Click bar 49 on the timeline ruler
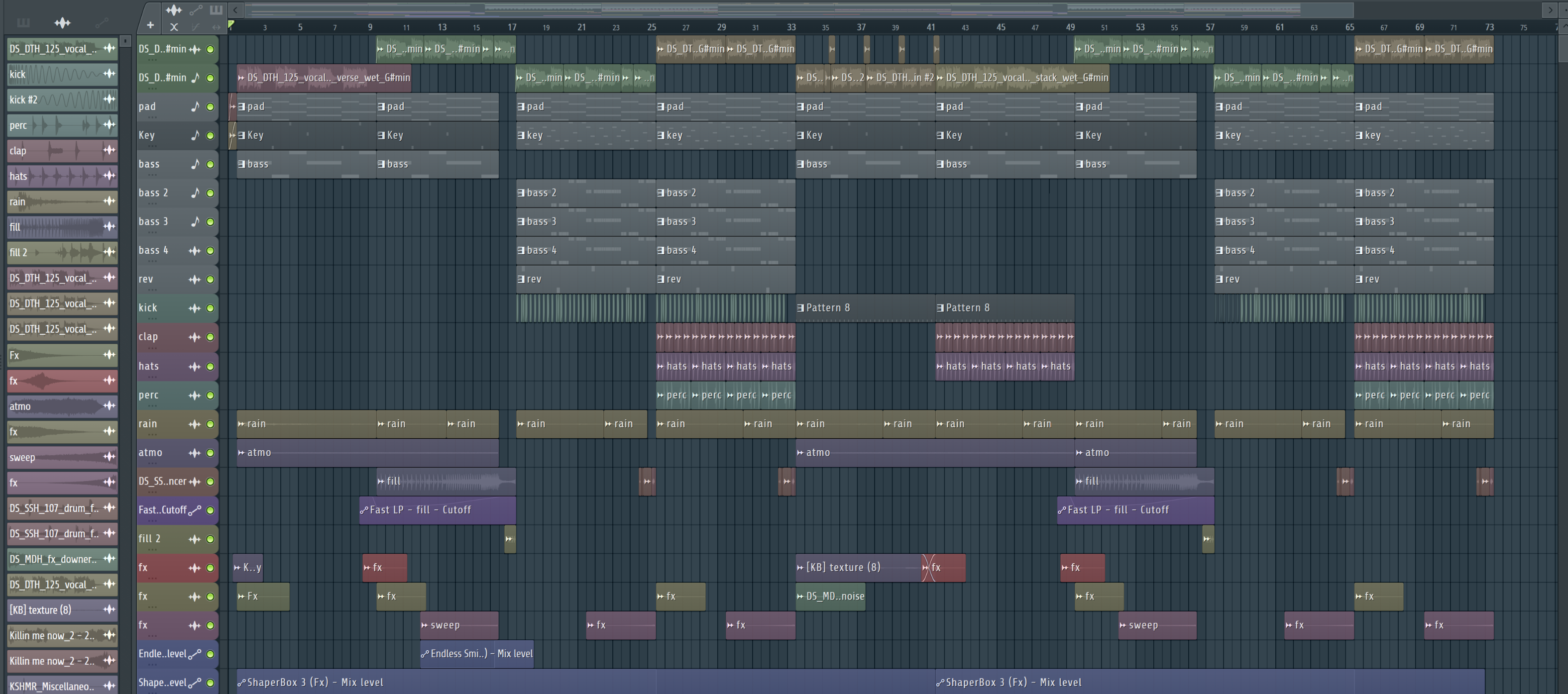Viewport: 1568px width, 694px height. click(1070, 27)
